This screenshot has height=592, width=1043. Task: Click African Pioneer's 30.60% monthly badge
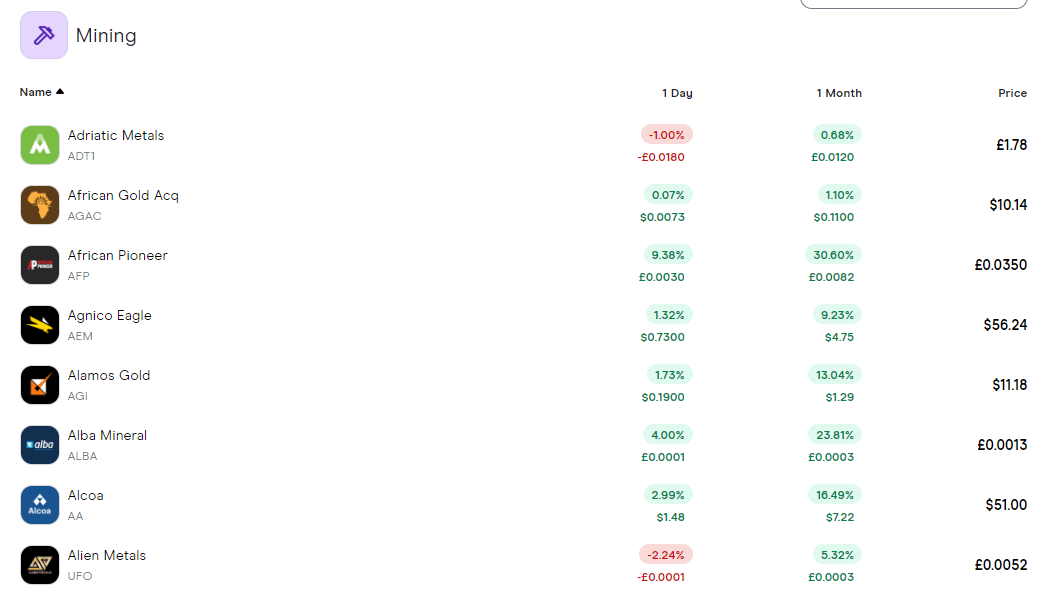click(833, 255)
